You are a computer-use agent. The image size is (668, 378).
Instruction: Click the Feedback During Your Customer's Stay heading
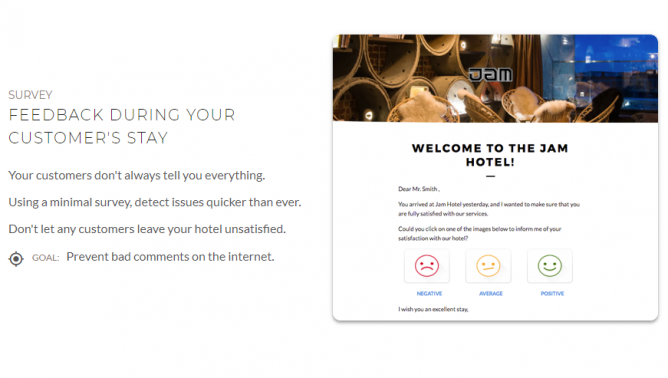pos(122,127)
